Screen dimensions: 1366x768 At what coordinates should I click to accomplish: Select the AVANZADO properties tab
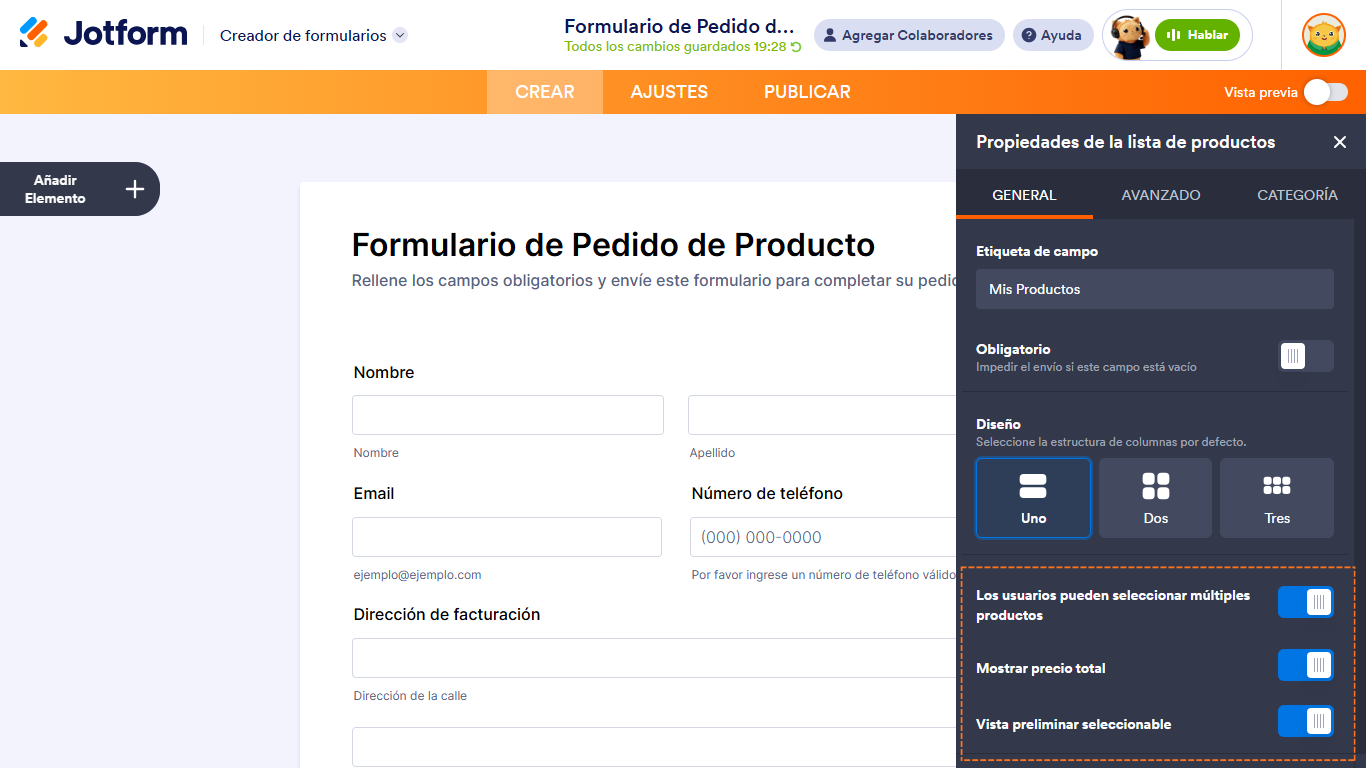[x=1161, y=195]
